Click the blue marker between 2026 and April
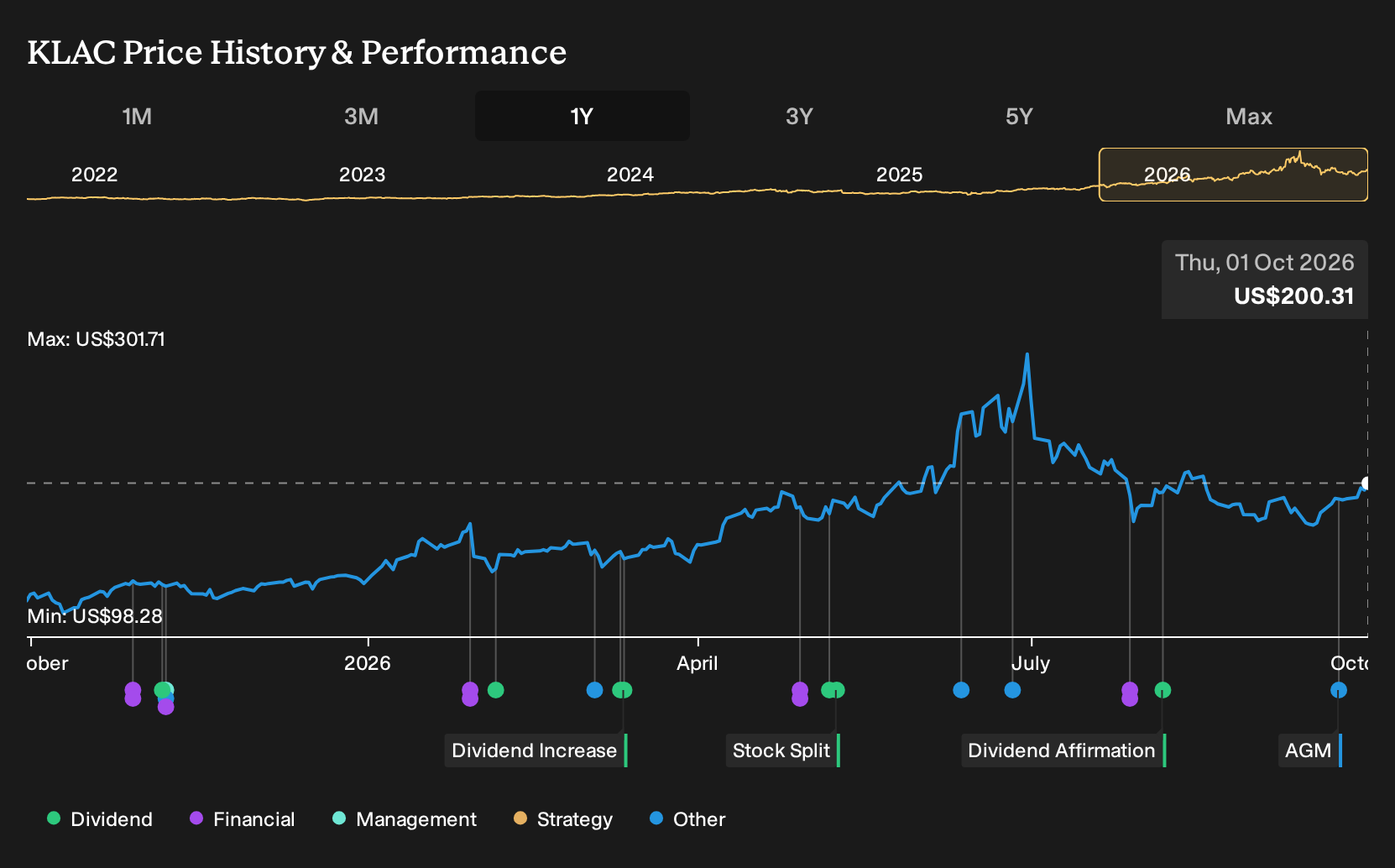Screen dimensions: 1395x868 coord(594,690)
